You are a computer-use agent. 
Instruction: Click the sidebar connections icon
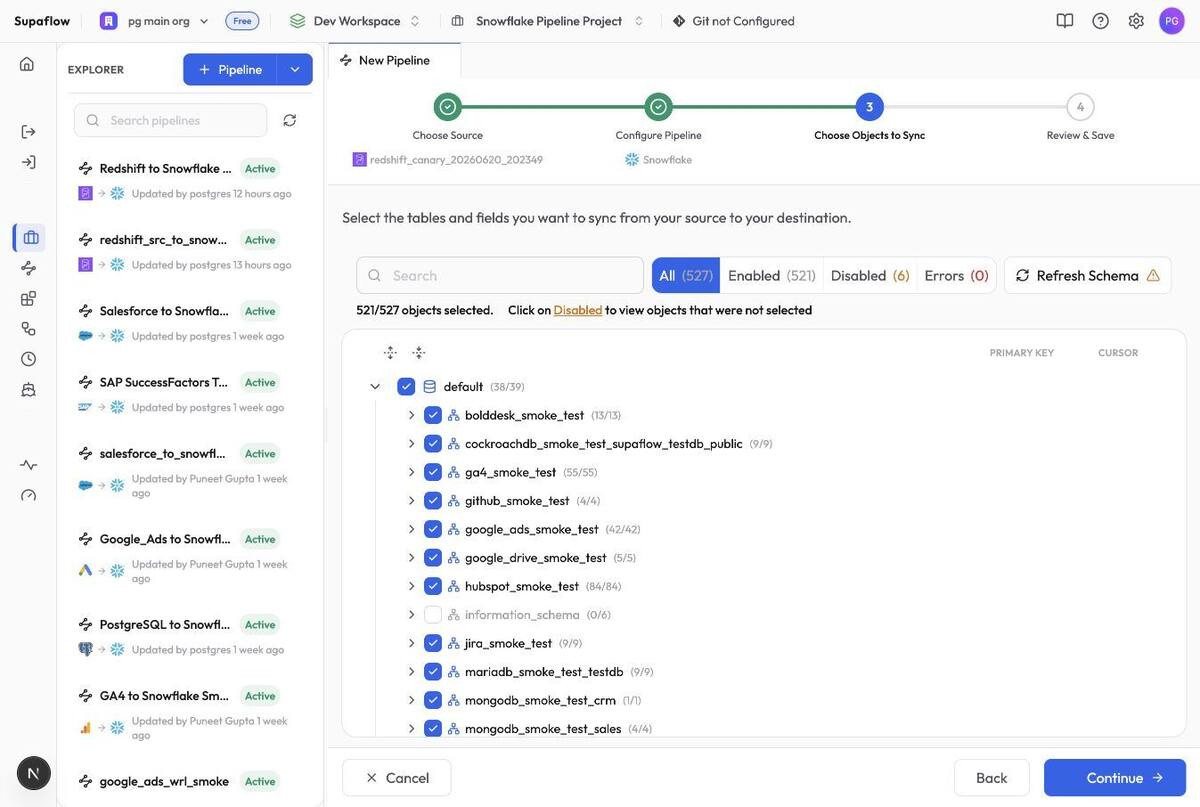tap(28, 329)
